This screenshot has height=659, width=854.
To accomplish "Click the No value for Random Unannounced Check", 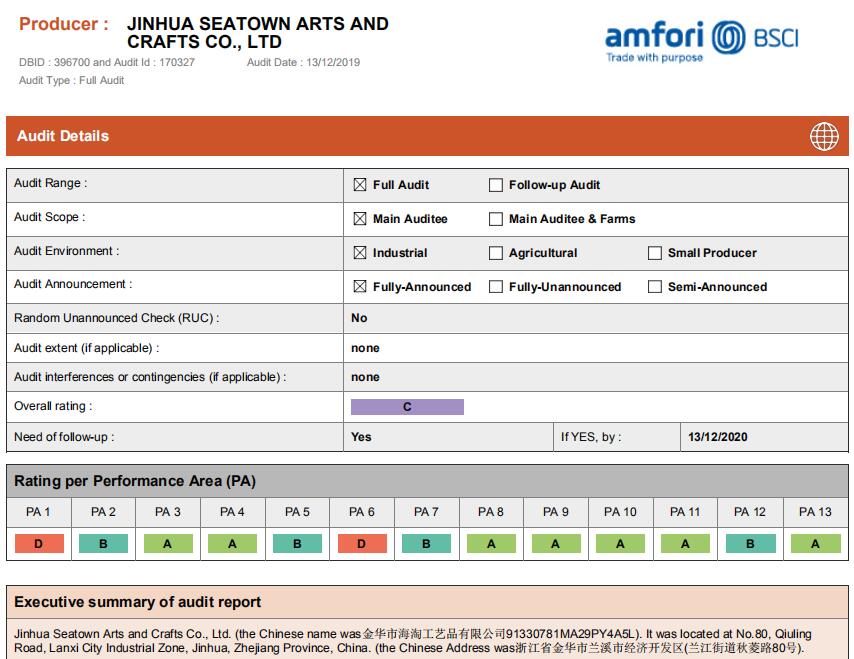I will [359, 318].
